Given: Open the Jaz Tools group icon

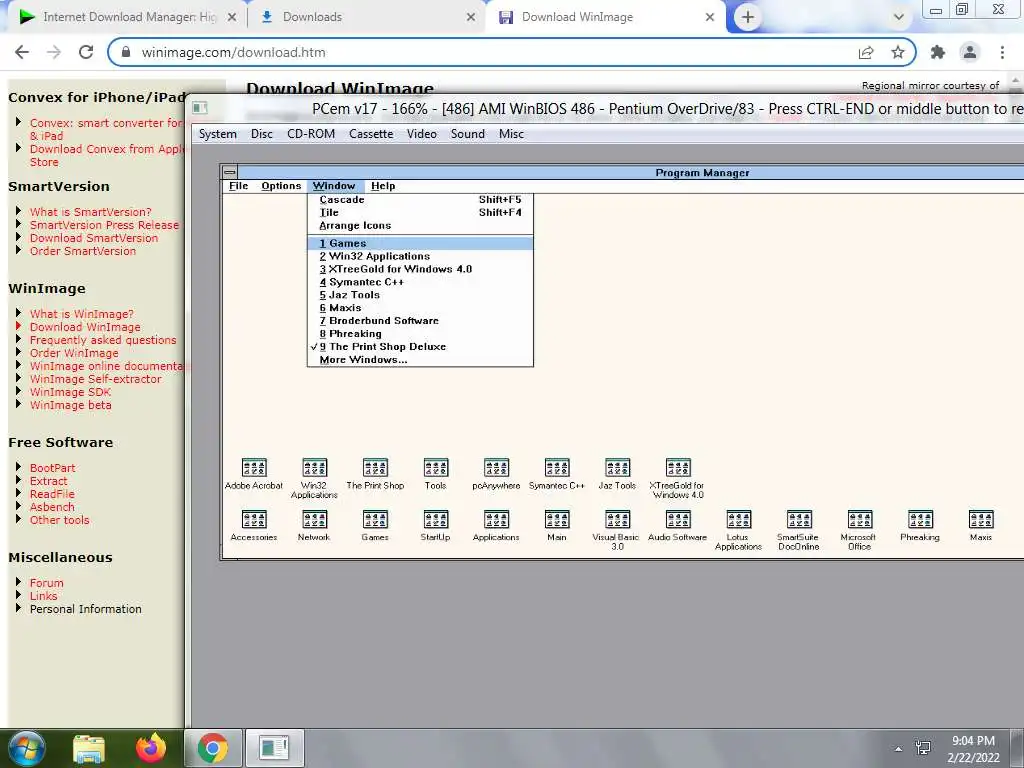Looking at the screenshot, I should click(617, 468).
